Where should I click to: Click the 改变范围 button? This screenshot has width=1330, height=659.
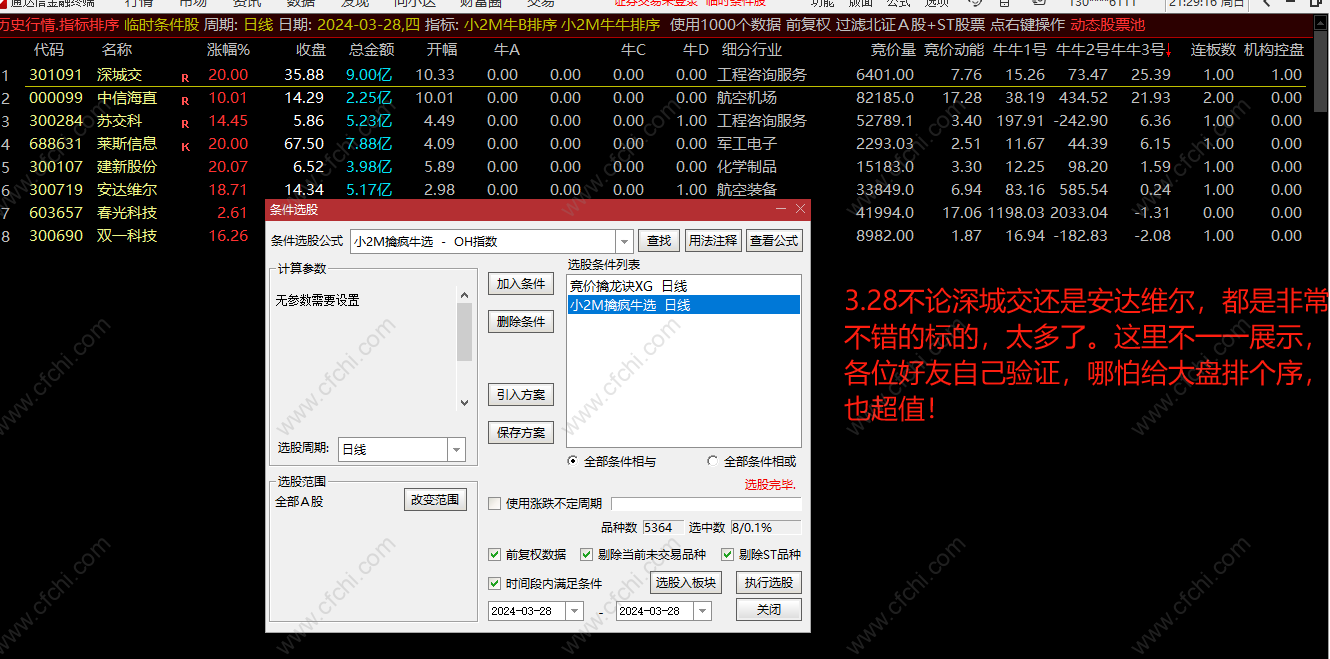pyautogui.click(x=435, y=500)
